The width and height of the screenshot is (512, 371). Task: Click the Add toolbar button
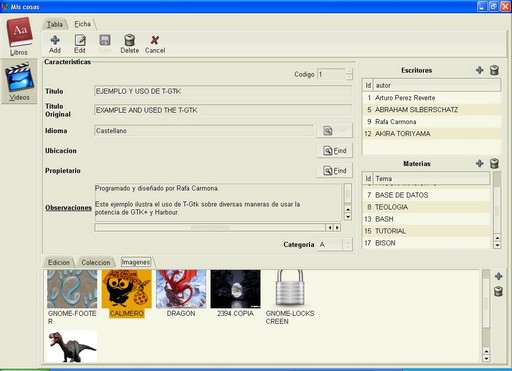pos(55,44)
